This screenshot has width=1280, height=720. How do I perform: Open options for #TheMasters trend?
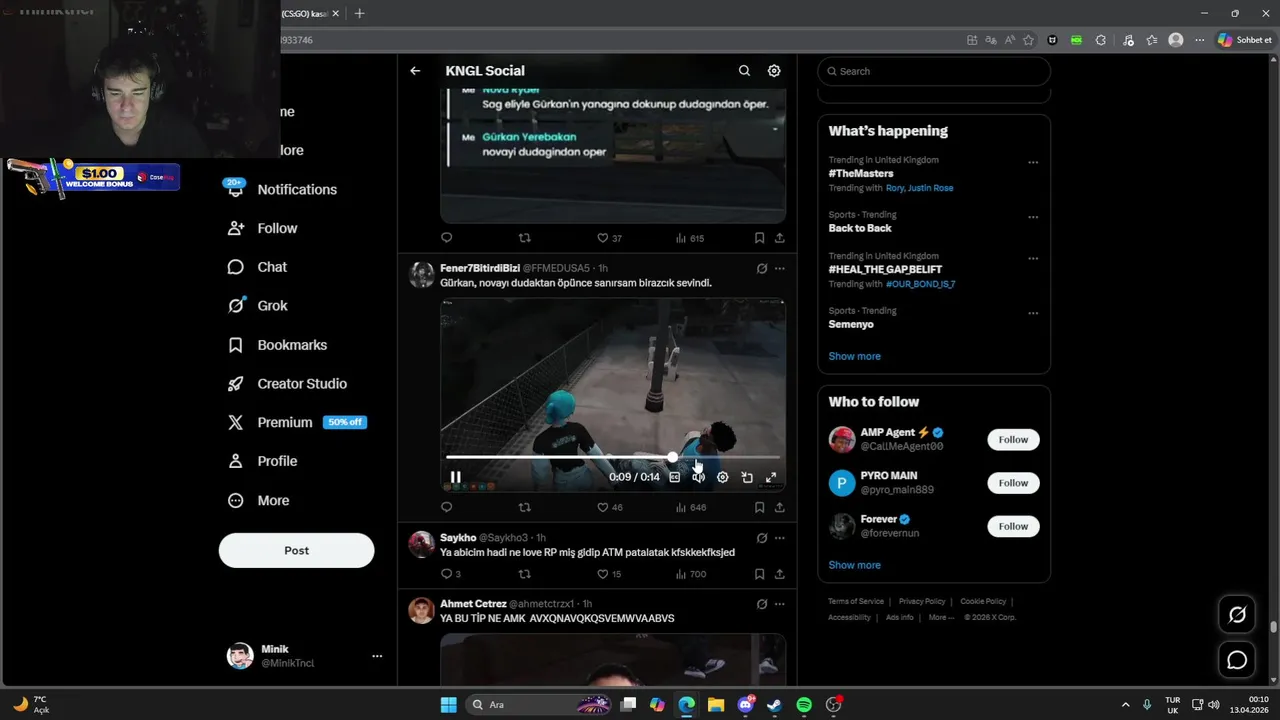1033,162
